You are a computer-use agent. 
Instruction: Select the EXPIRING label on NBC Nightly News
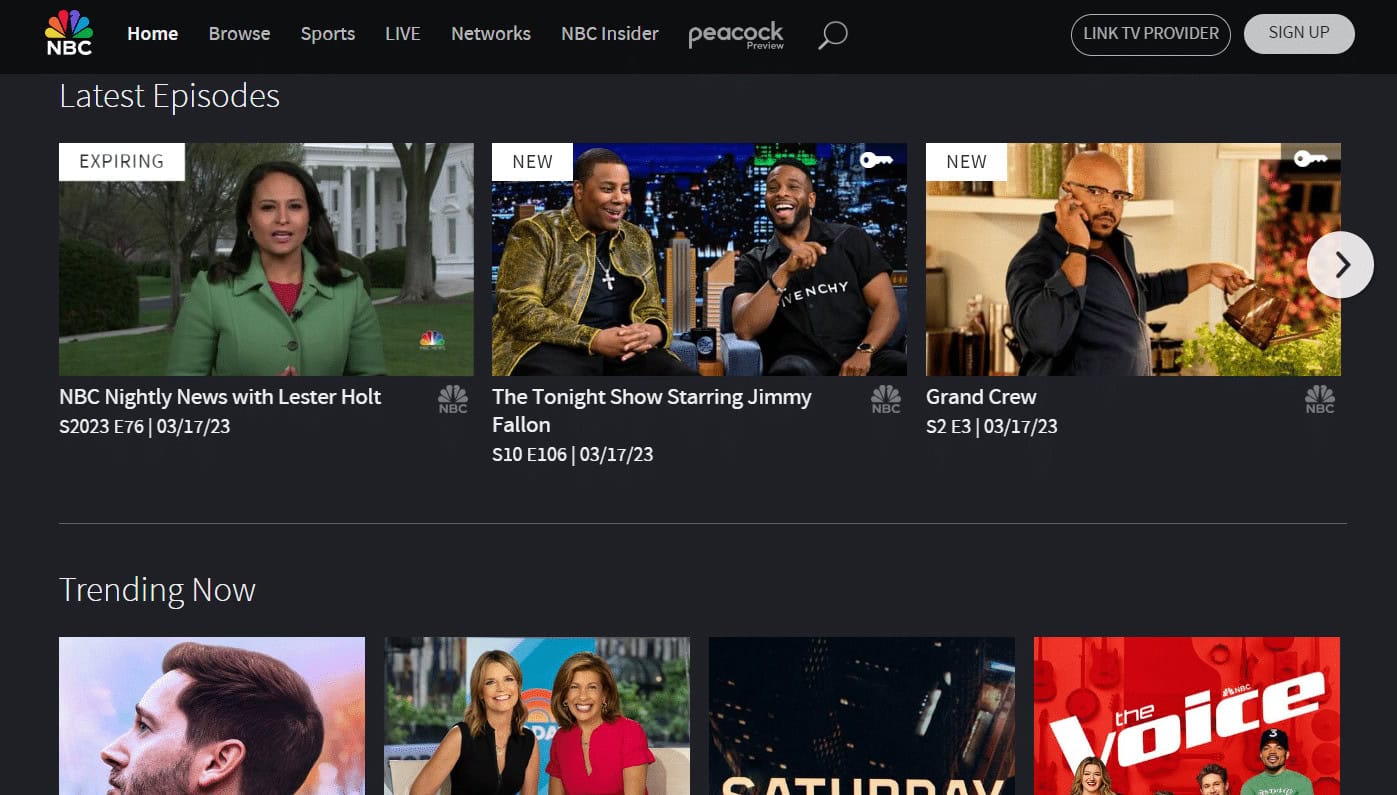[121, 160]
